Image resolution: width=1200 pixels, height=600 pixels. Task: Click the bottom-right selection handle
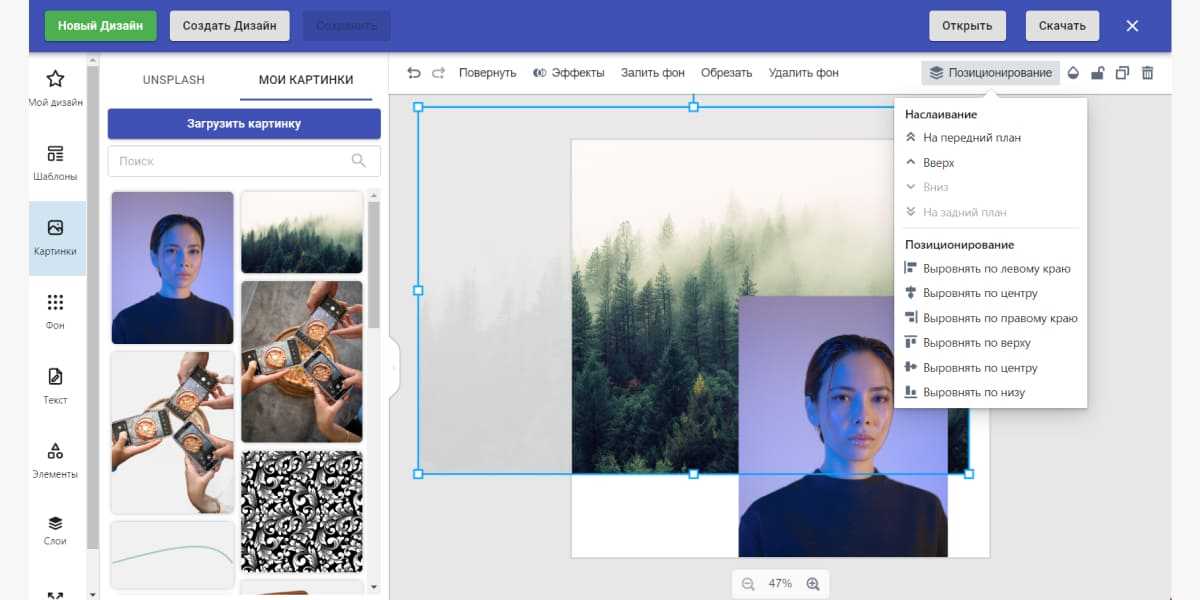(x=969, y=474)
